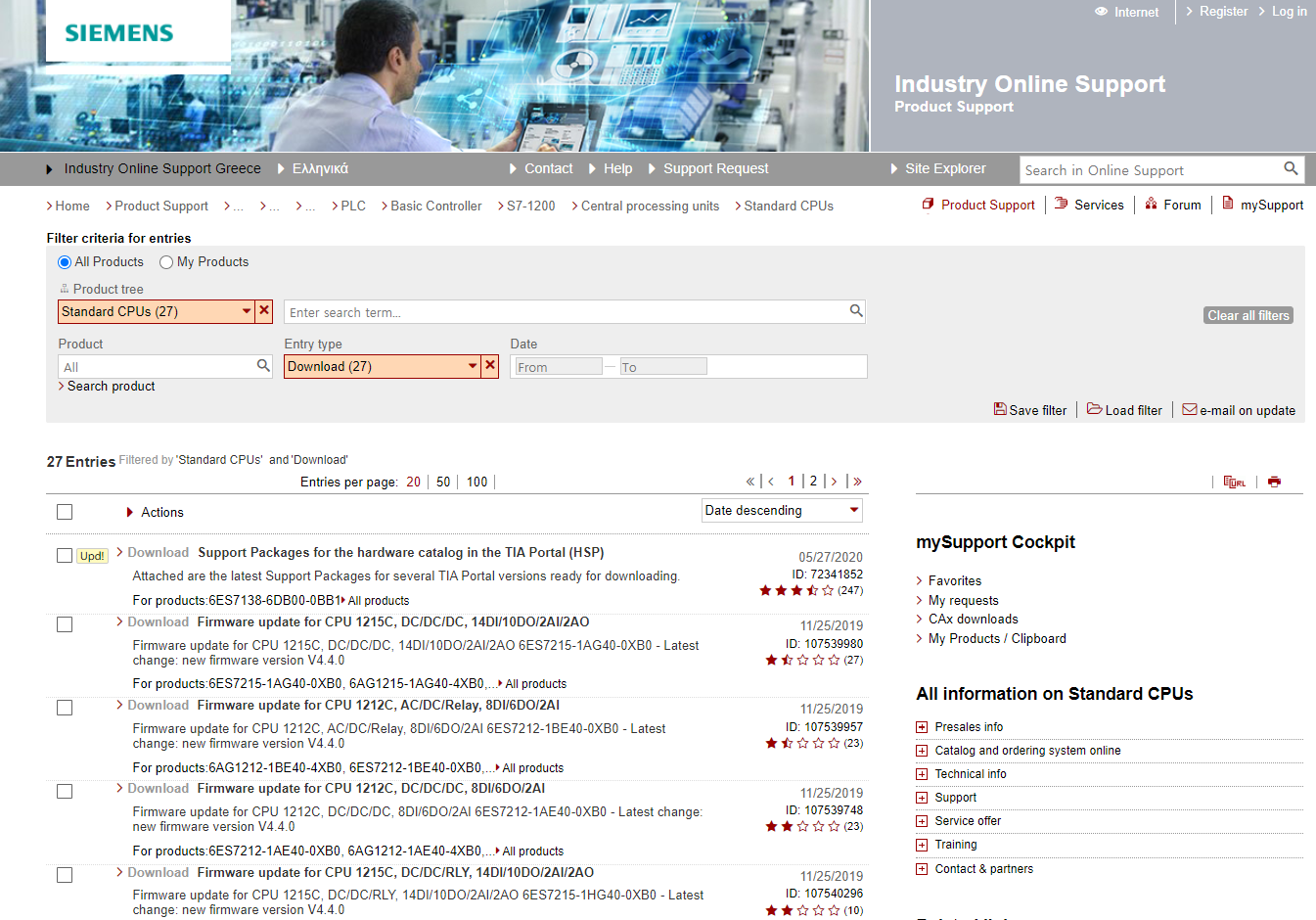
Task: Click the Product tree hierarchy icon
Action: (65, 289)
